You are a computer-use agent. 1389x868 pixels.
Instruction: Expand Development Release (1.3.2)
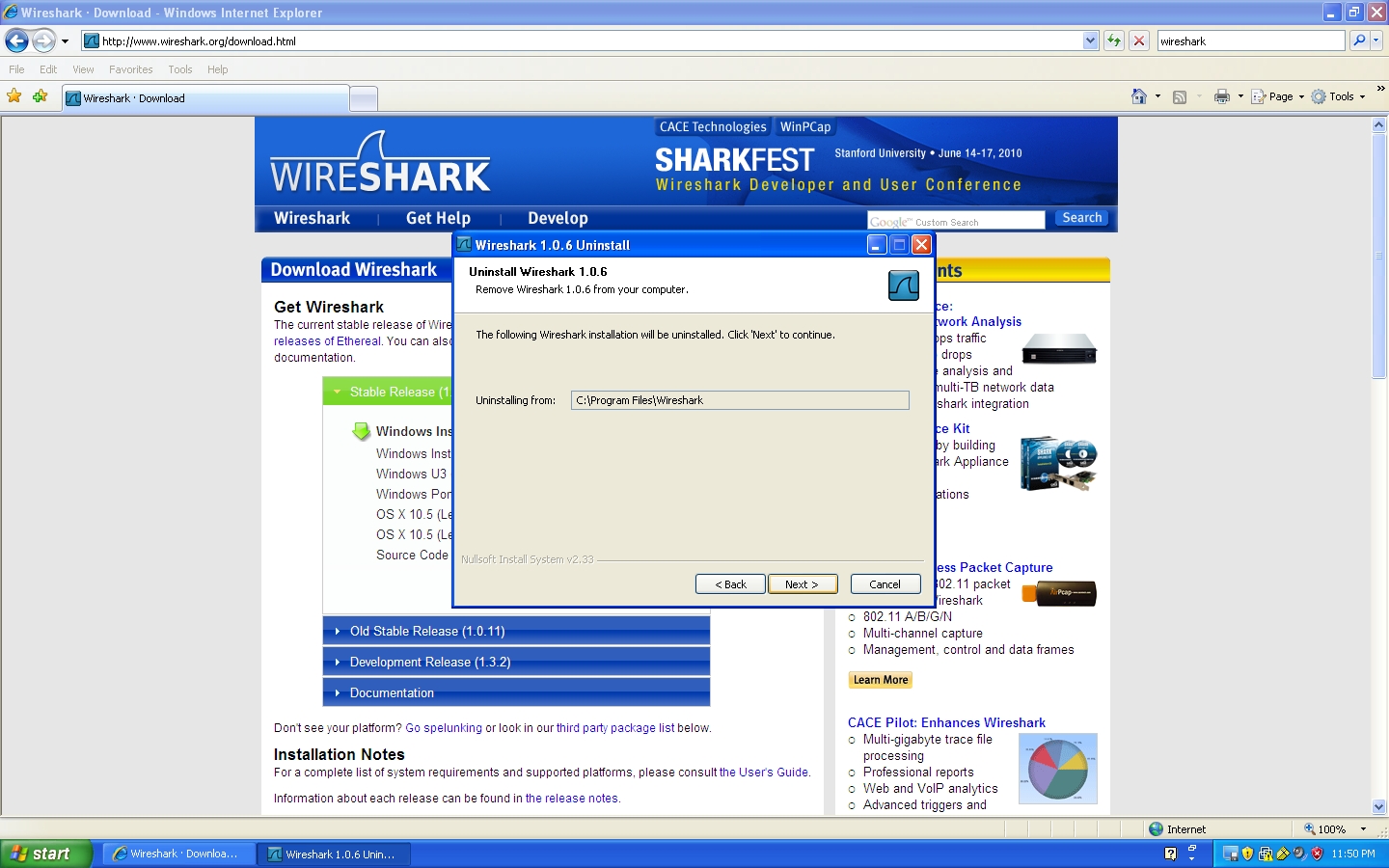coord(516,662)
